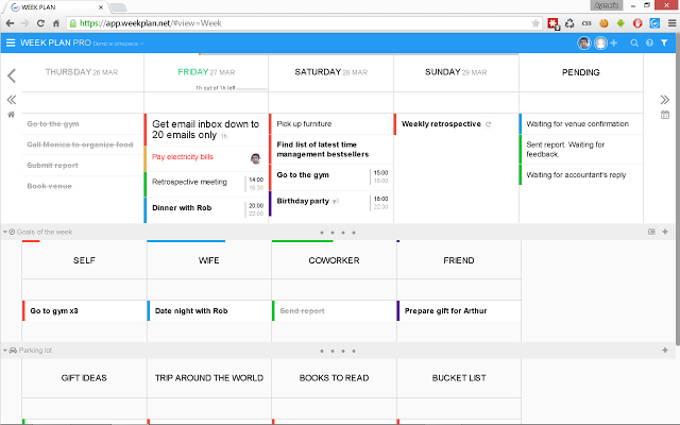Image resolution: width=680 pixels, height=425 pixels.
Task: Click the browser address bar
Action: [x=304, y=23]
